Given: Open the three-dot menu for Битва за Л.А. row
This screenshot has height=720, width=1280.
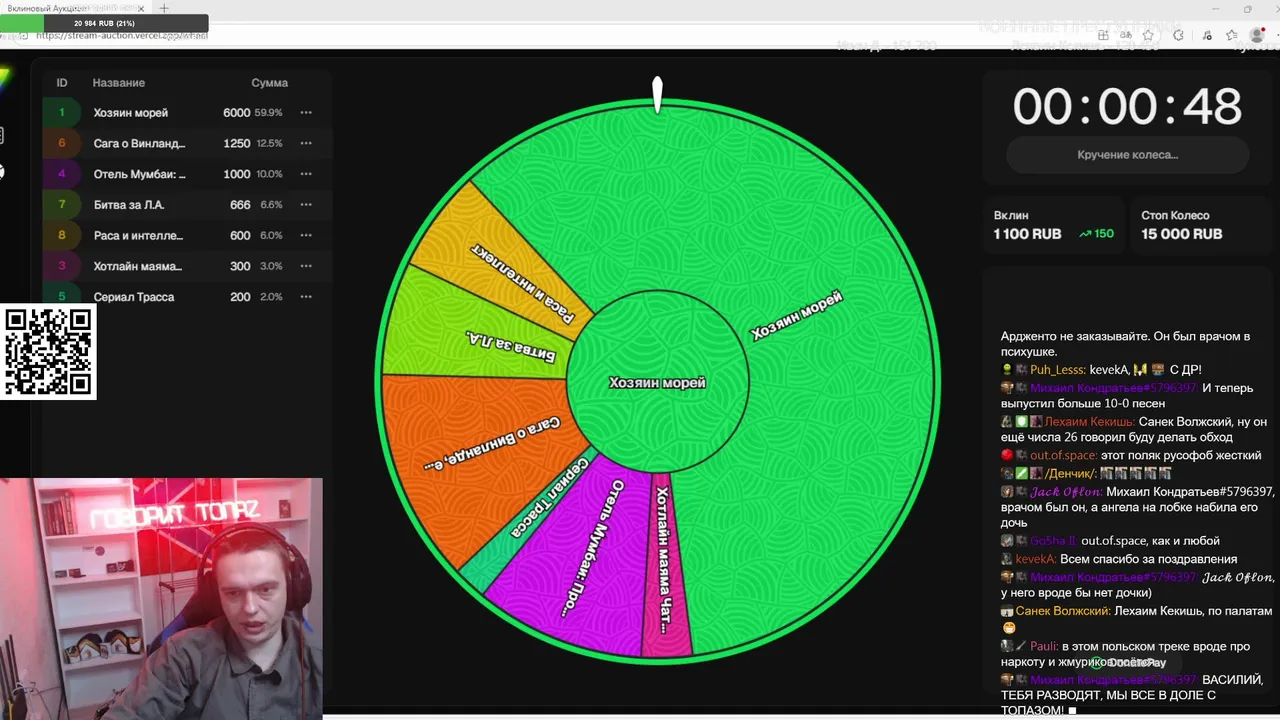Looking at the screenshot, I should (x=306, y=205).
